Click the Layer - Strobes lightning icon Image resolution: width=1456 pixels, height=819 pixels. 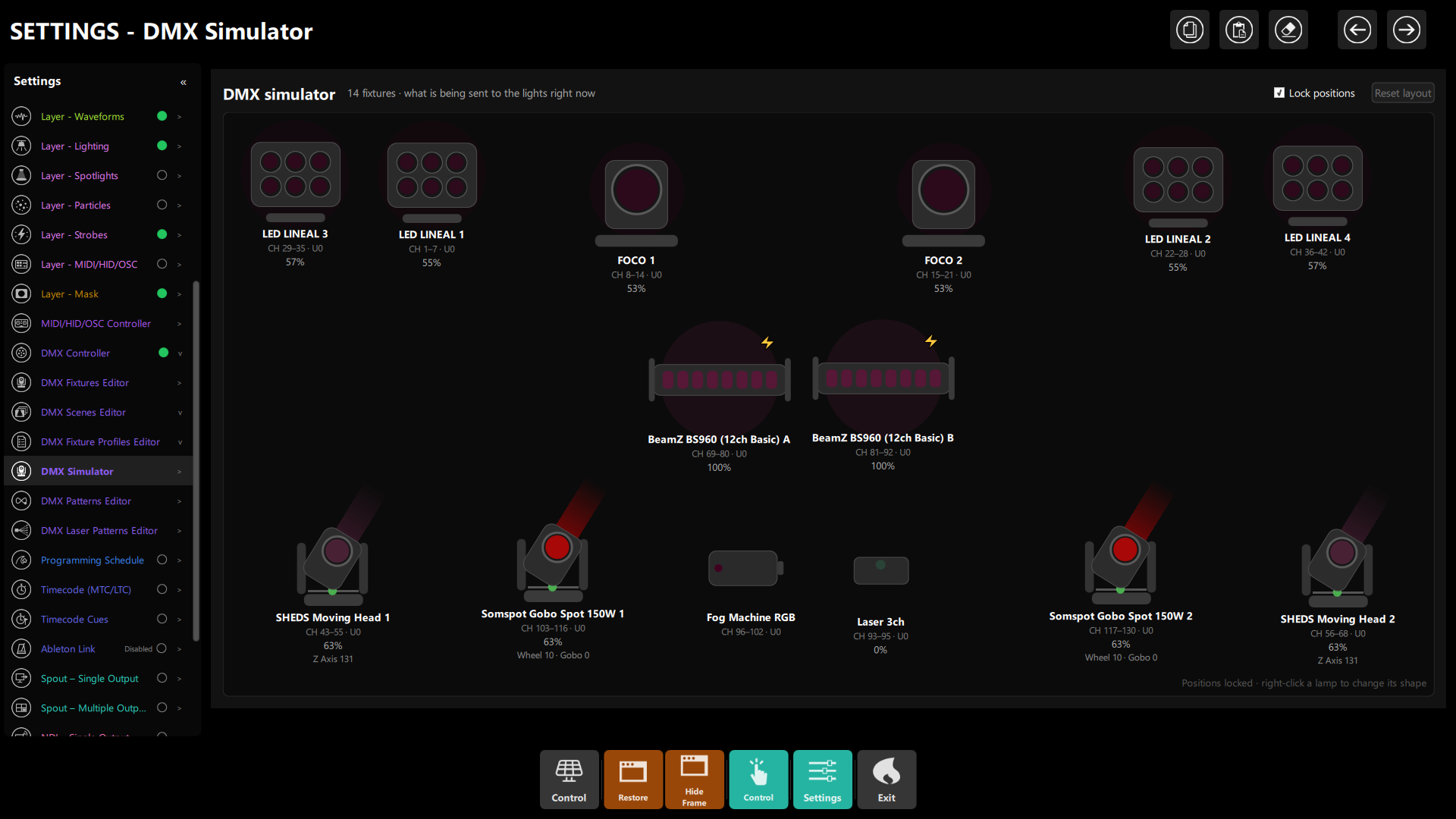click(x=21, y=234)
